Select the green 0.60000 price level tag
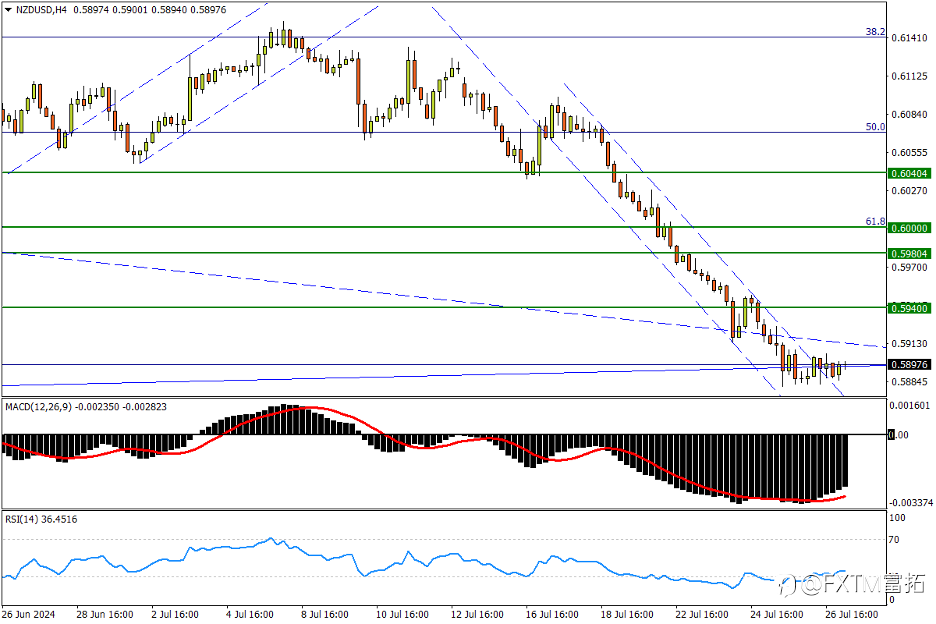This screenshot has width=936, height=624. click(909, 228)
